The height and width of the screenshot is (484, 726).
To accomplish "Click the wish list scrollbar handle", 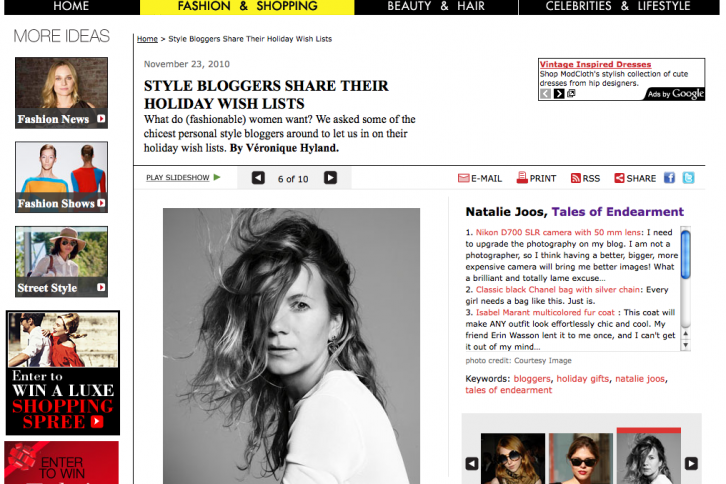I will point(686,254).
